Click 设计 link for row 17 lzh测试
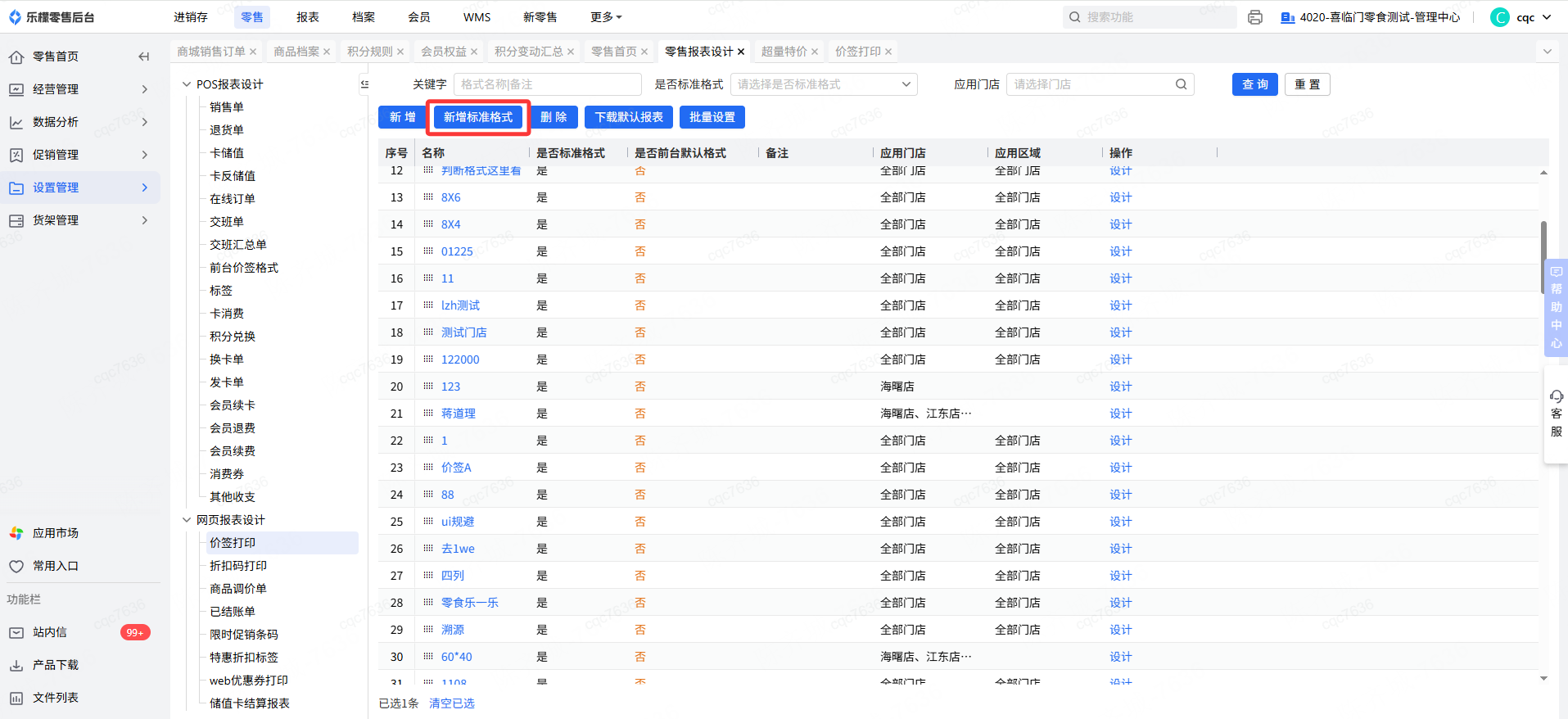 coord(1121,305)
